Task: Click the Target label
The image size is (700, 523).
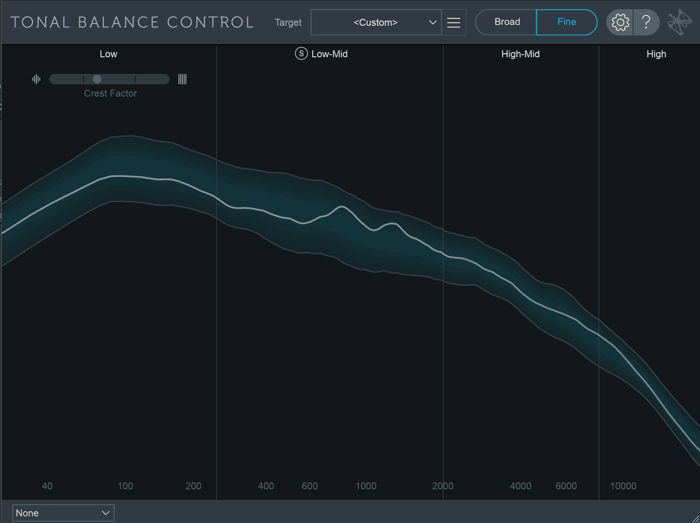Action: click(288, 22)
